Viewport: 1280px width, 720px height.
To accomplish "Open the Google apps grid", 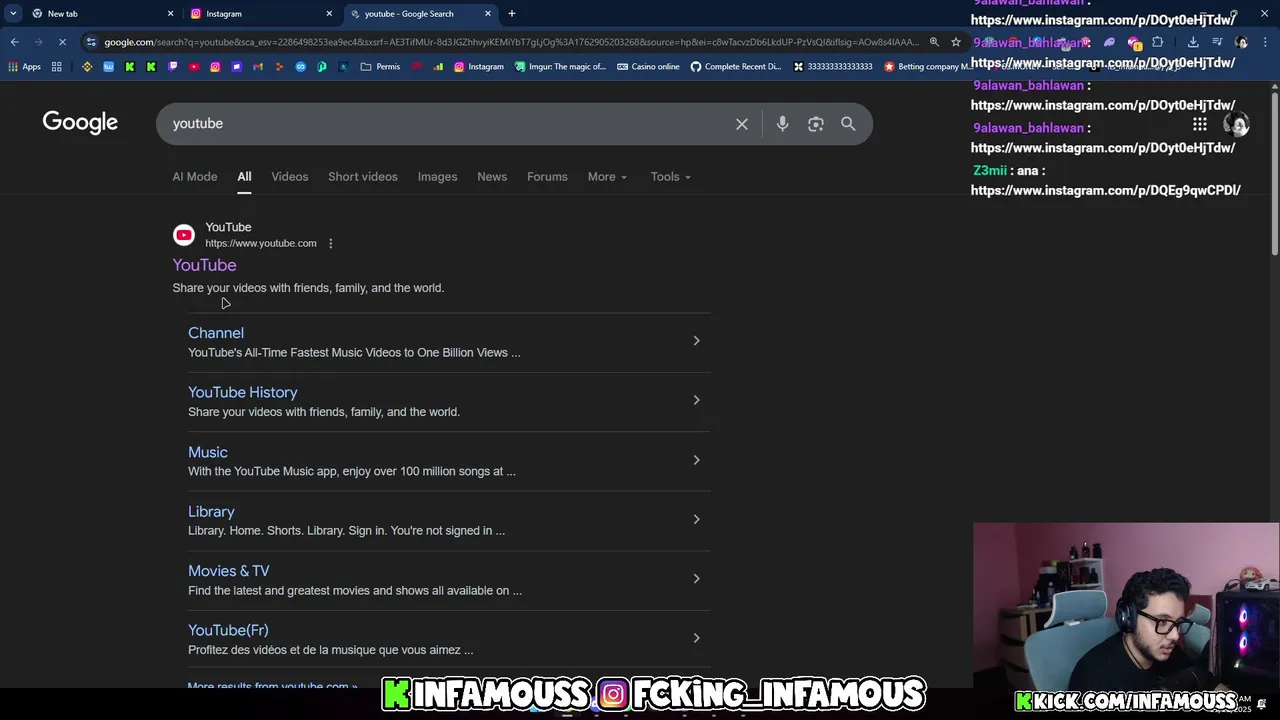I will [x=1199, y=124].
